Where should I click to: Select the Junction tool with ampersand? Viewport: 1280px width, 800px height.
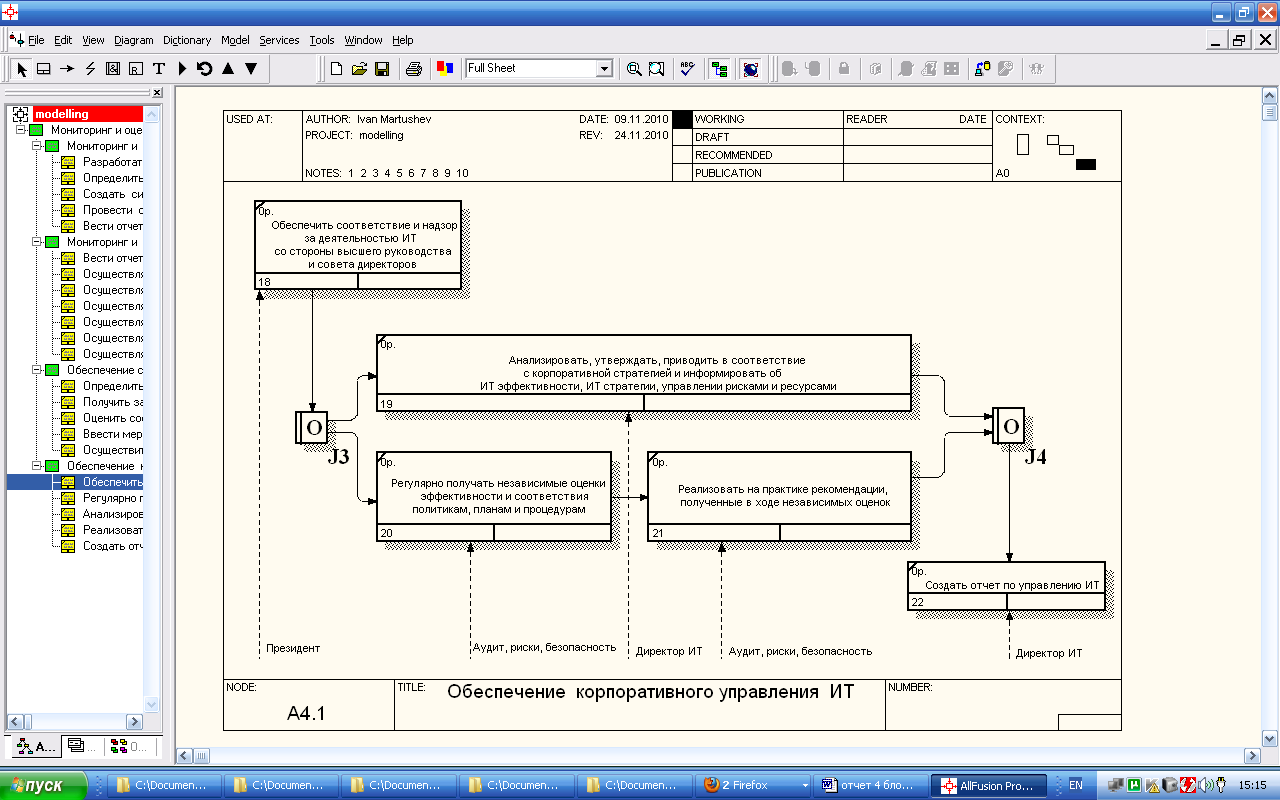point(113,69)
